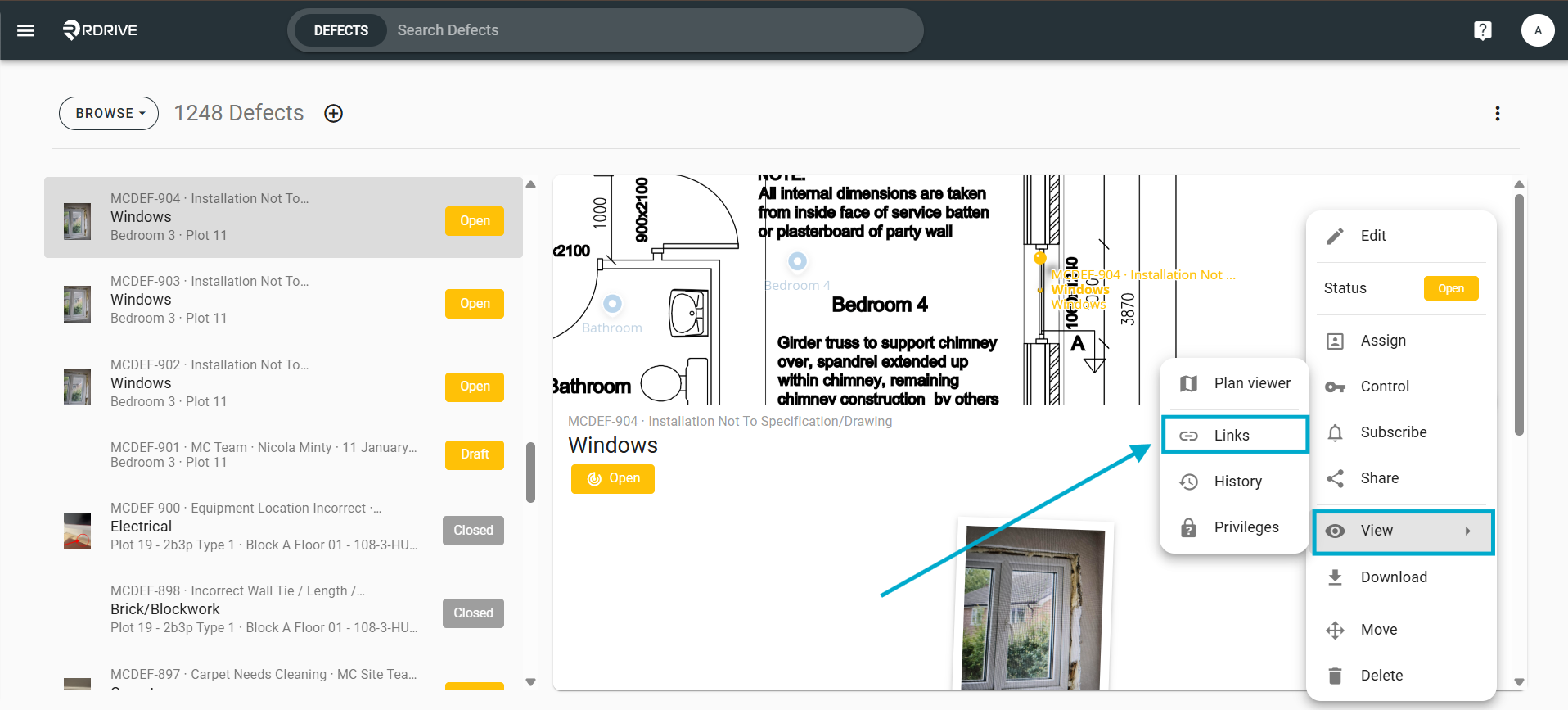Select the MCDEF-902 Windows defect
Image resolution: width=1568 pixels, height=710 pixels.
(283, 383)
